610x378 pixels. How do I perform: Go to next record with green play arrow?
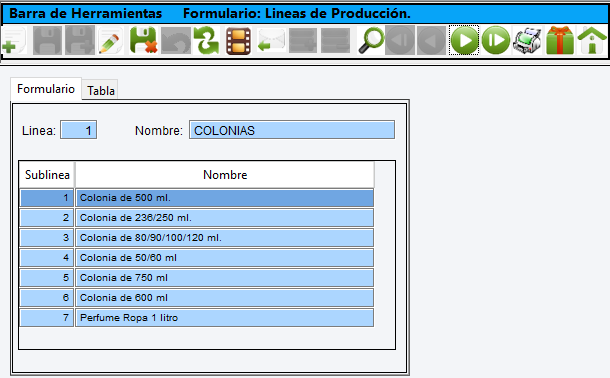coord(464,40)
